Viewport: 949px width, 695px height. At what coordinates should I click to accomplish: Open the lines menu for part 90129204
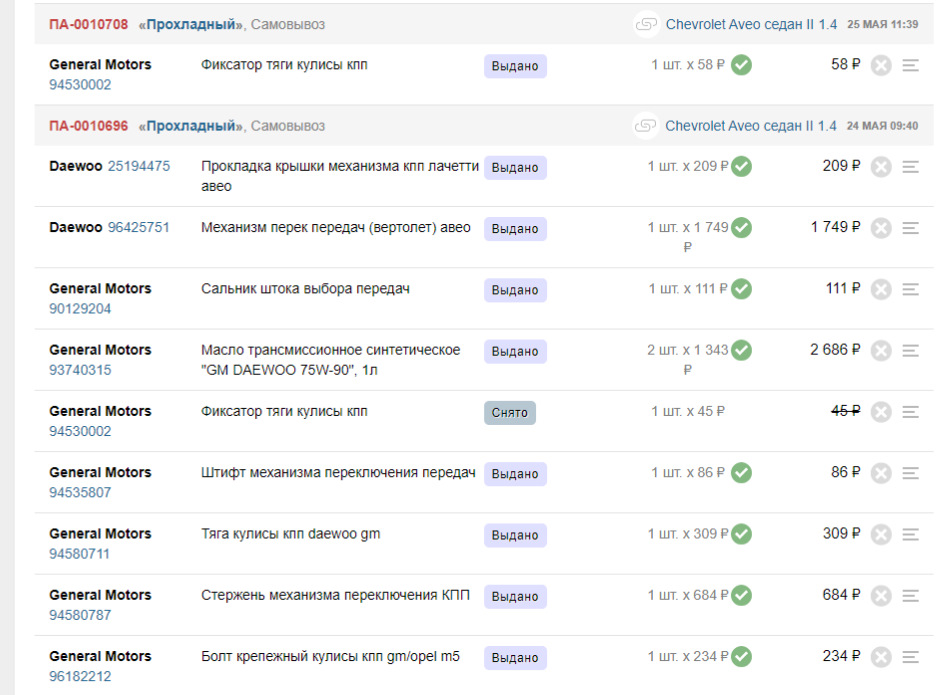point(910,289)
